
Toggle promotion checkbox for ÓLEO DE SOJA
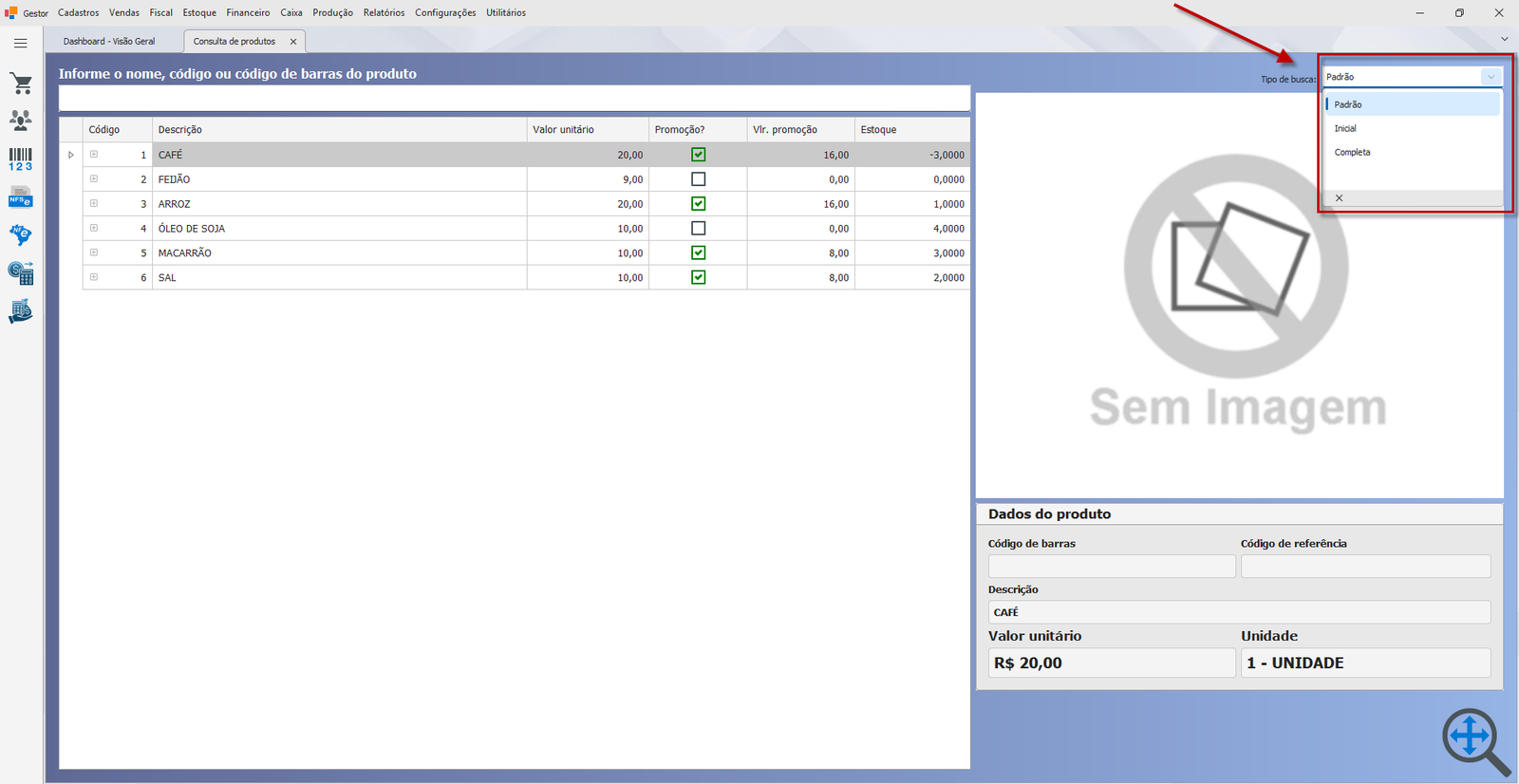(x=699, y=229)
